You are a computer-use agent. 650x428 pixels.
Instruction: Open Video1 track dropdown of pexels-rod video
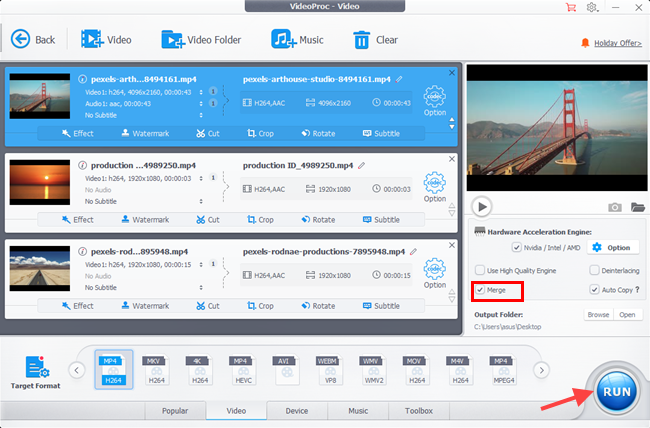[x=201, y=265]
